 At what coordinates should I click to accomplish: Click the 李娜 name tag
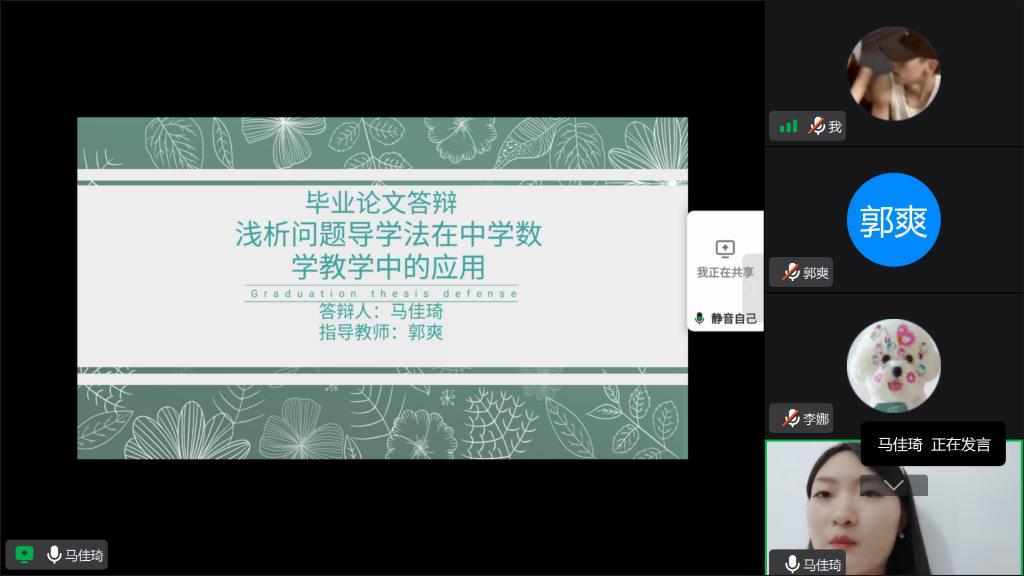click(815, 418)
